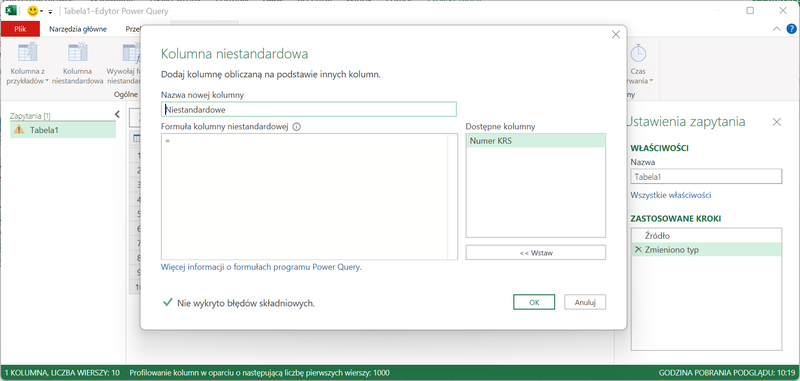Screen dimensions: 800x381
Task: Select the Źródło applied step
Action: (x=706, y=236)
